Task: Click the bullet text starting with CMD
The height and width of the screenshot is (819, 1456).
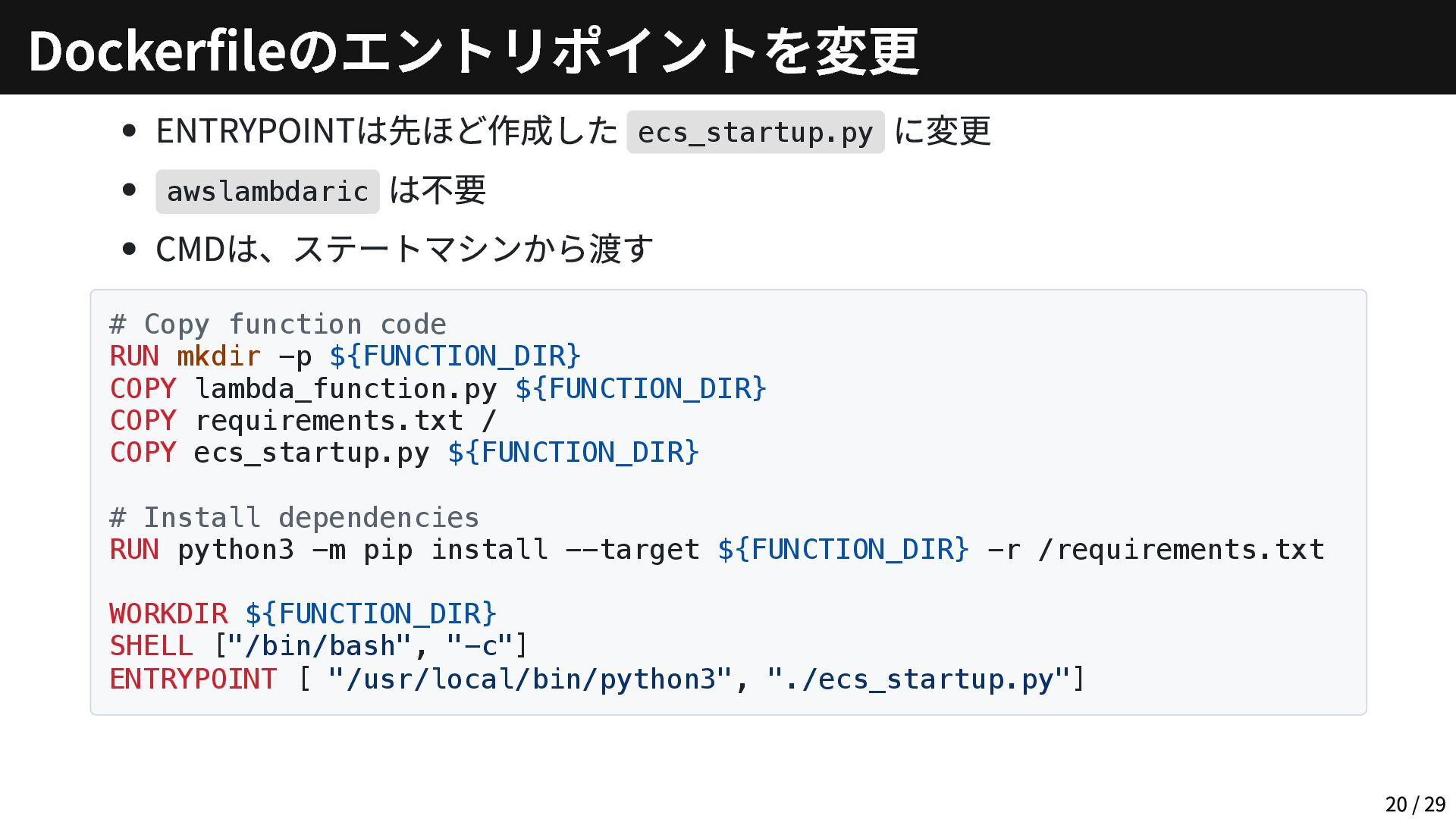Action: [404, 249]
